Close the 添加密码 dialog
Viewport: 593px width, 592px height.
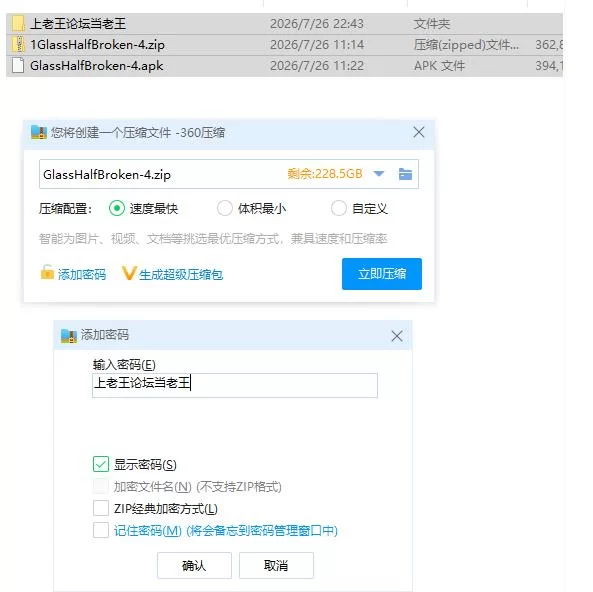[x=397, y=336]
